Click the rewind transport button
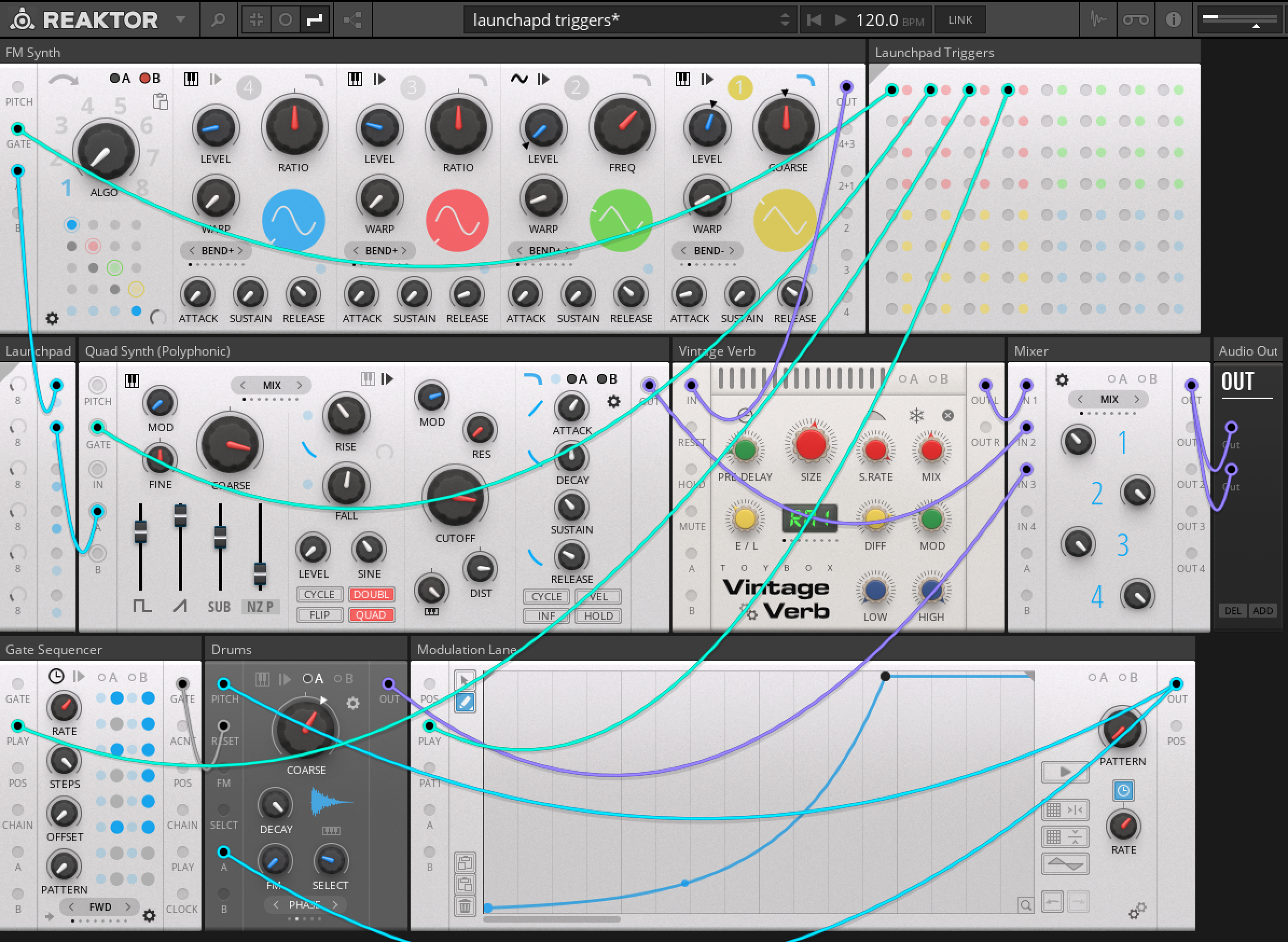 coord(814,20)
